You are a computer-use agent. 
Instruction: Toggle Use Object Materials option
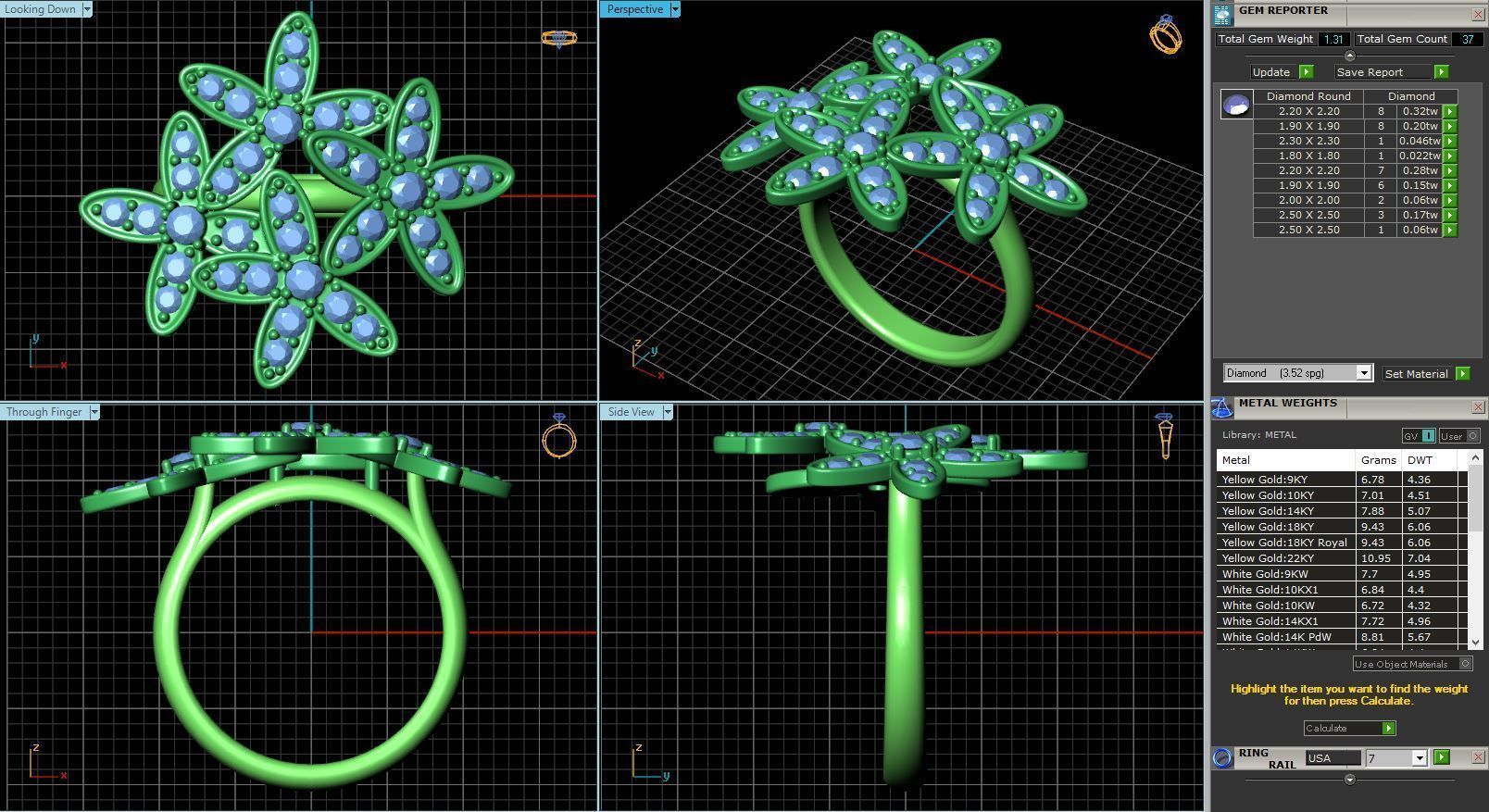[x=1412, y=664]
